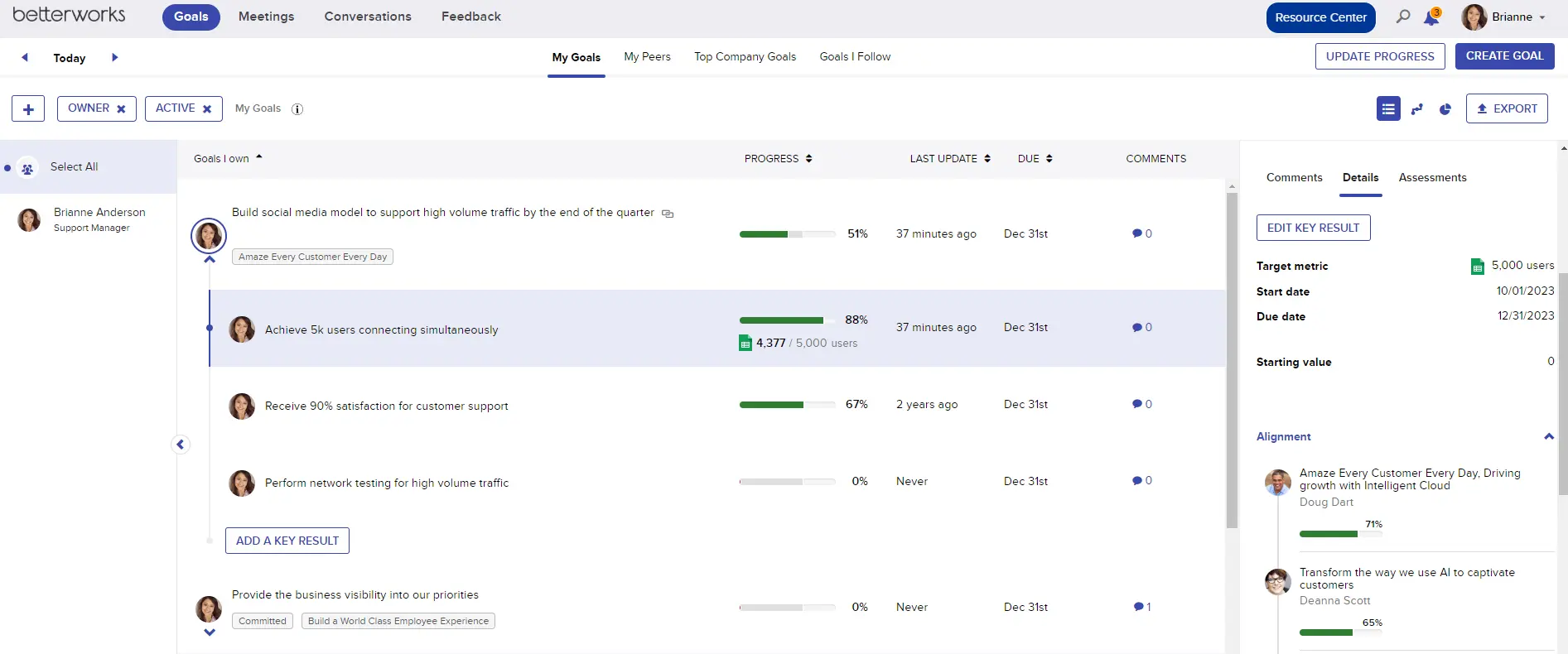1568x654 pixels.
Task: Collapse the Alignment section
Action: (1548, 436)
